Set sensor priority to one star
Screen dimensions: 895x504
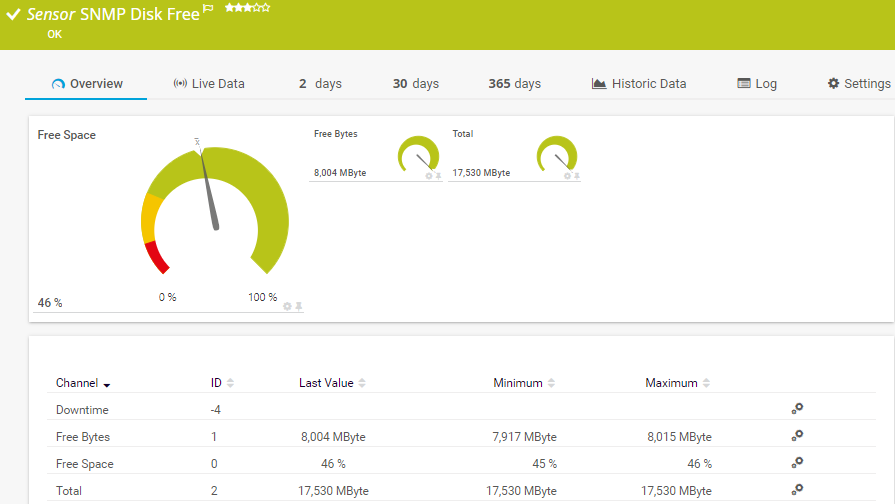[x=229, y=7]
